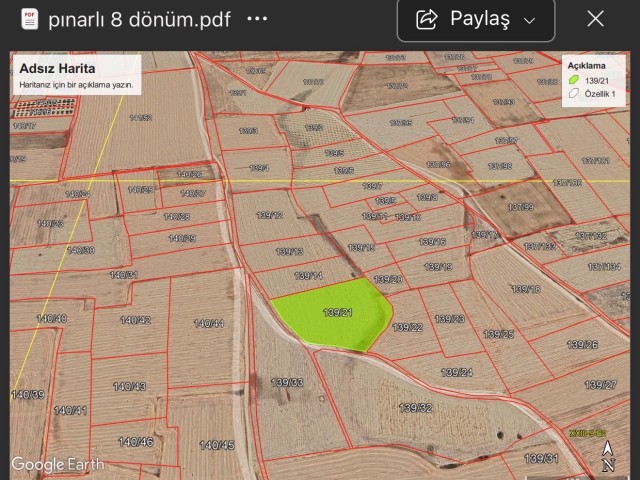Click parcel label 139/22
Screen dimensions: 640x480
tap(407, 327)
